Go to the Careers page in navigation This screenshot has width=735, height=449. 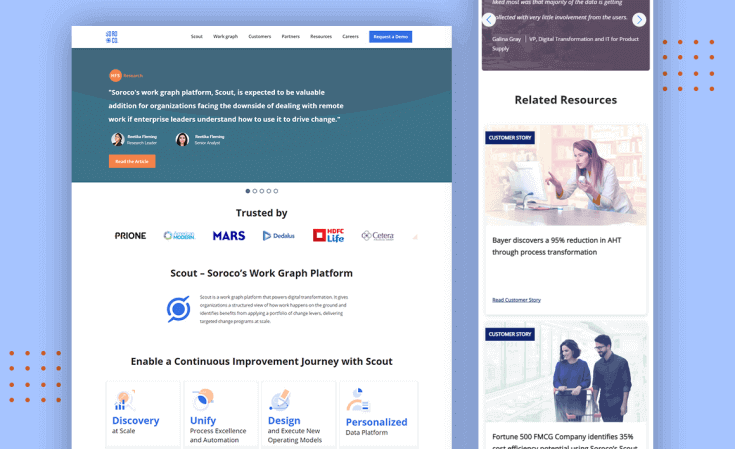pyautogui.click(x=350, y=36)
